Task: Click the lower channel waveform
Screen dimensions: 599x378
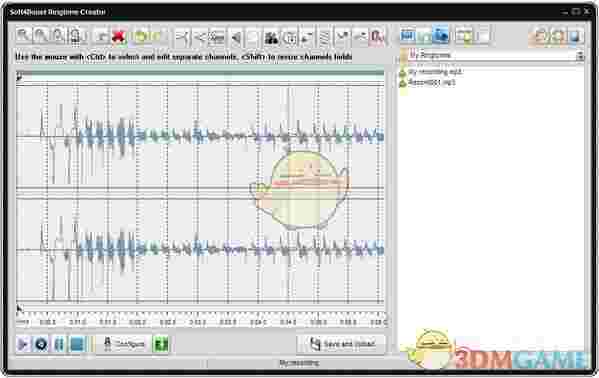Action: coord(200,250)
